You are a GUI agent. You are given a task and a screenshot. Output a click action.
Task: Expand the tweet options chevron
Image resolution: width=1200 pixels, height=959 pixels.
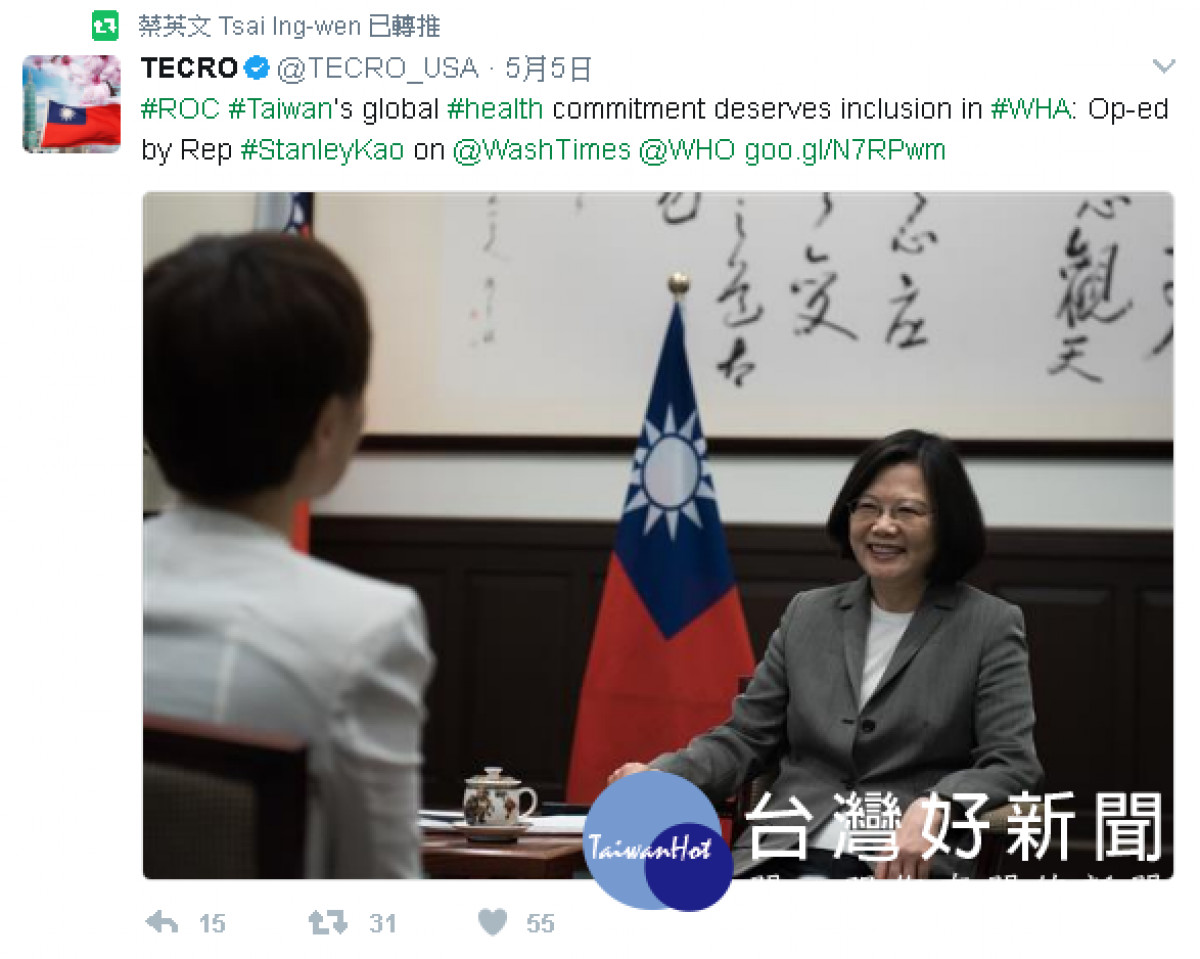(1163, 67)
